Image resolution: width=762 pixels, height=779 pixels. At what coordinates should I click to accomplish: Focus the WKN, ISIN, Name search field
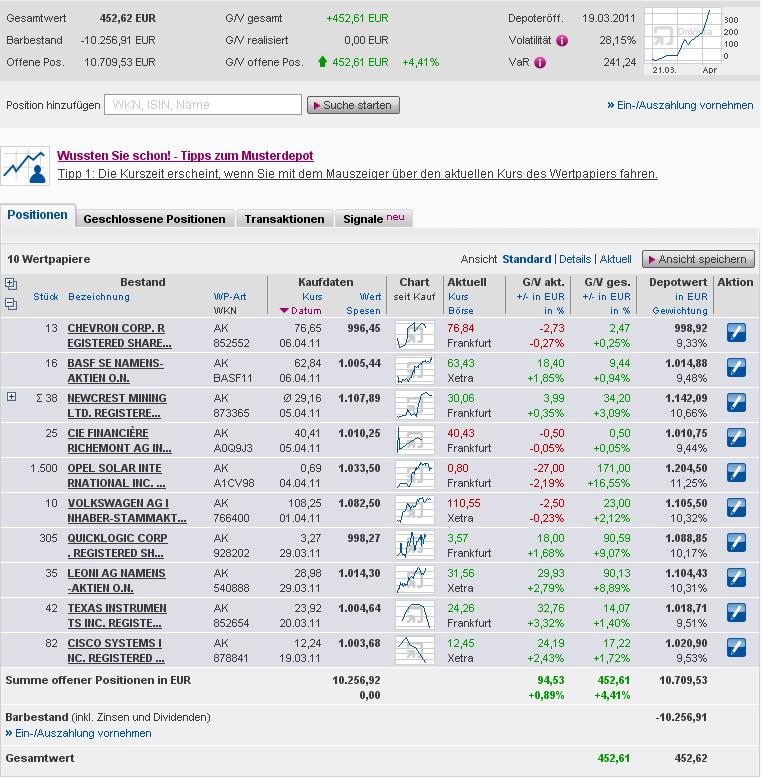coord(203,105)
